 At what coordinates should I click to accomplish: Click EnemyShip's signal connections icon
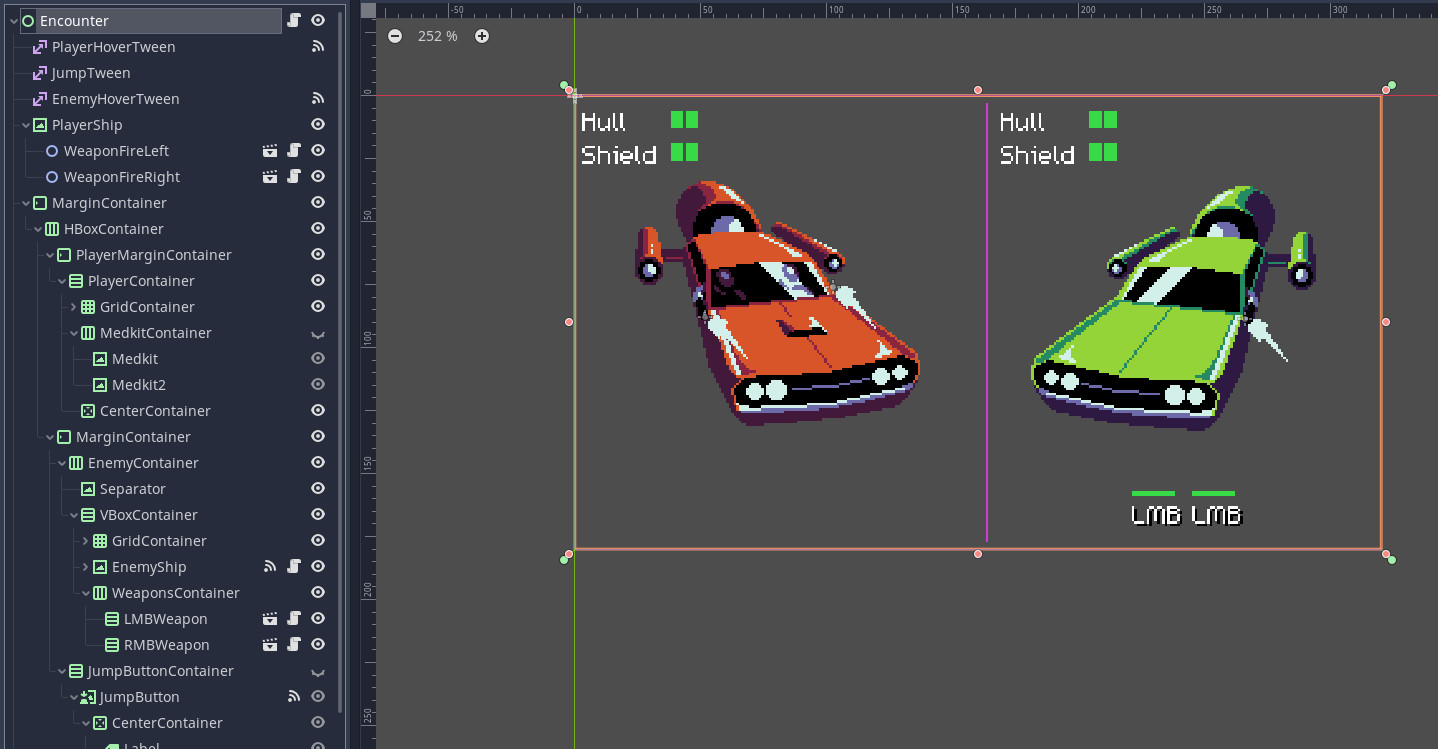click(x=270, y=567)
